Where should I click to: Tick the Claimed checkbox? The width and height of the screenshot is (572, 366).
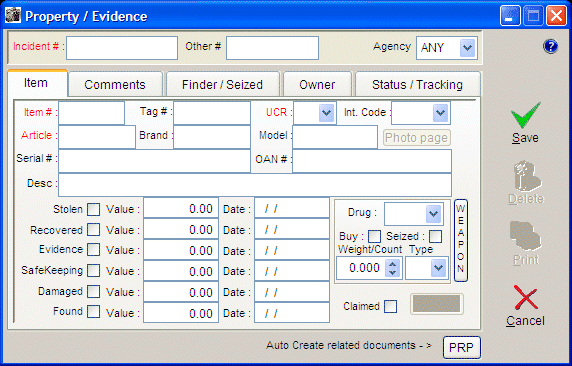tap(390, 307)
